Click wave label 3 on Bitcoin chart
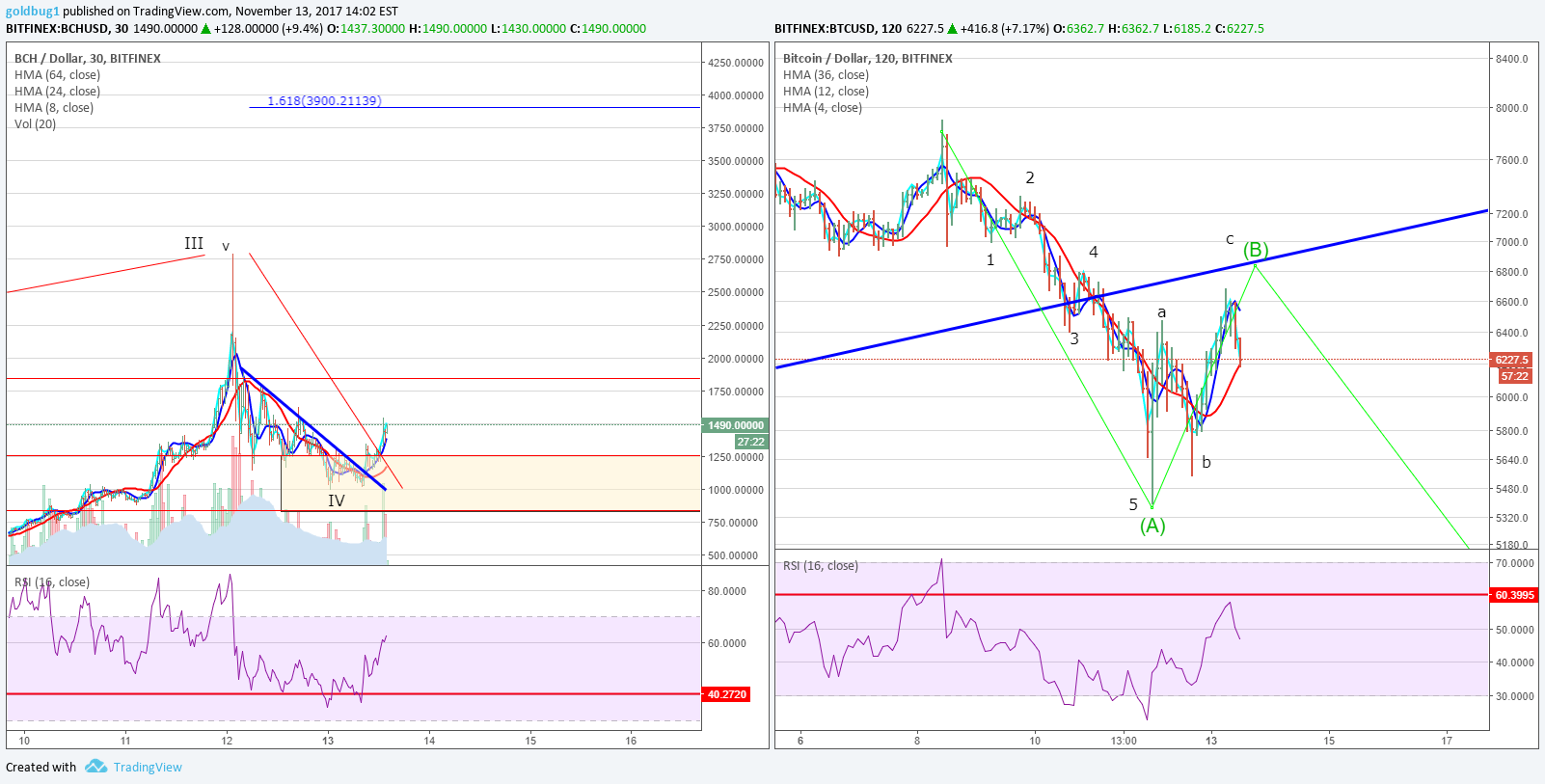 (x=1074, y=338)
